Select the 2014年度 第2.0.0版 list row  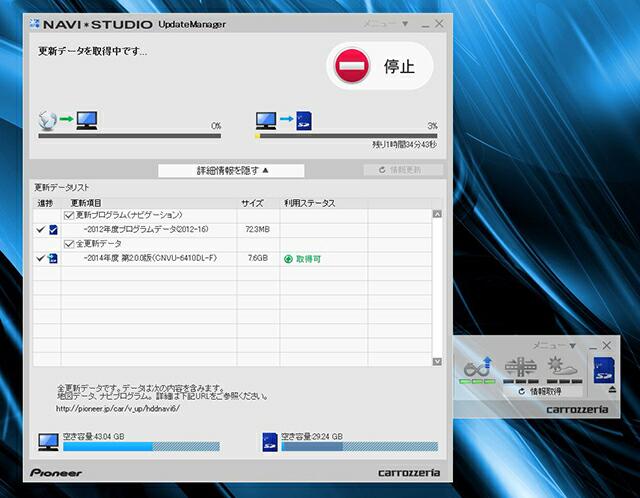[x=150, y=258]
